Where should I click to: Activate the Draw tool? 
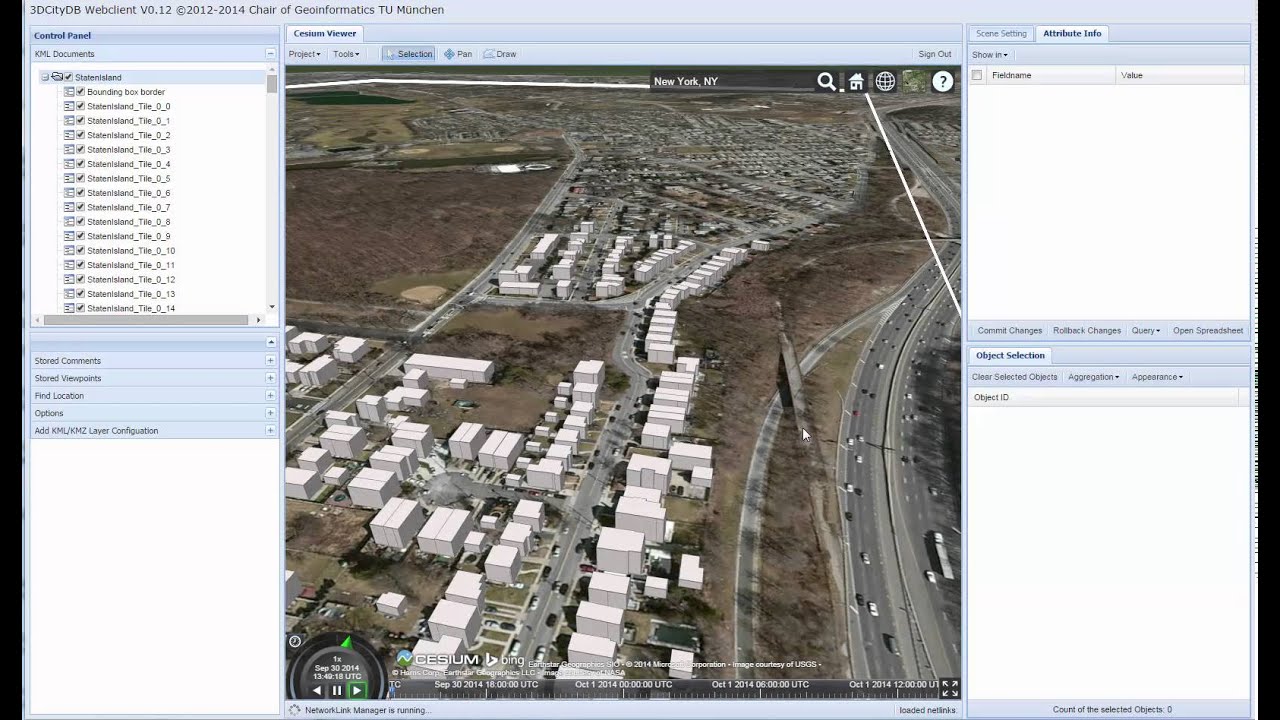[500, 54]
